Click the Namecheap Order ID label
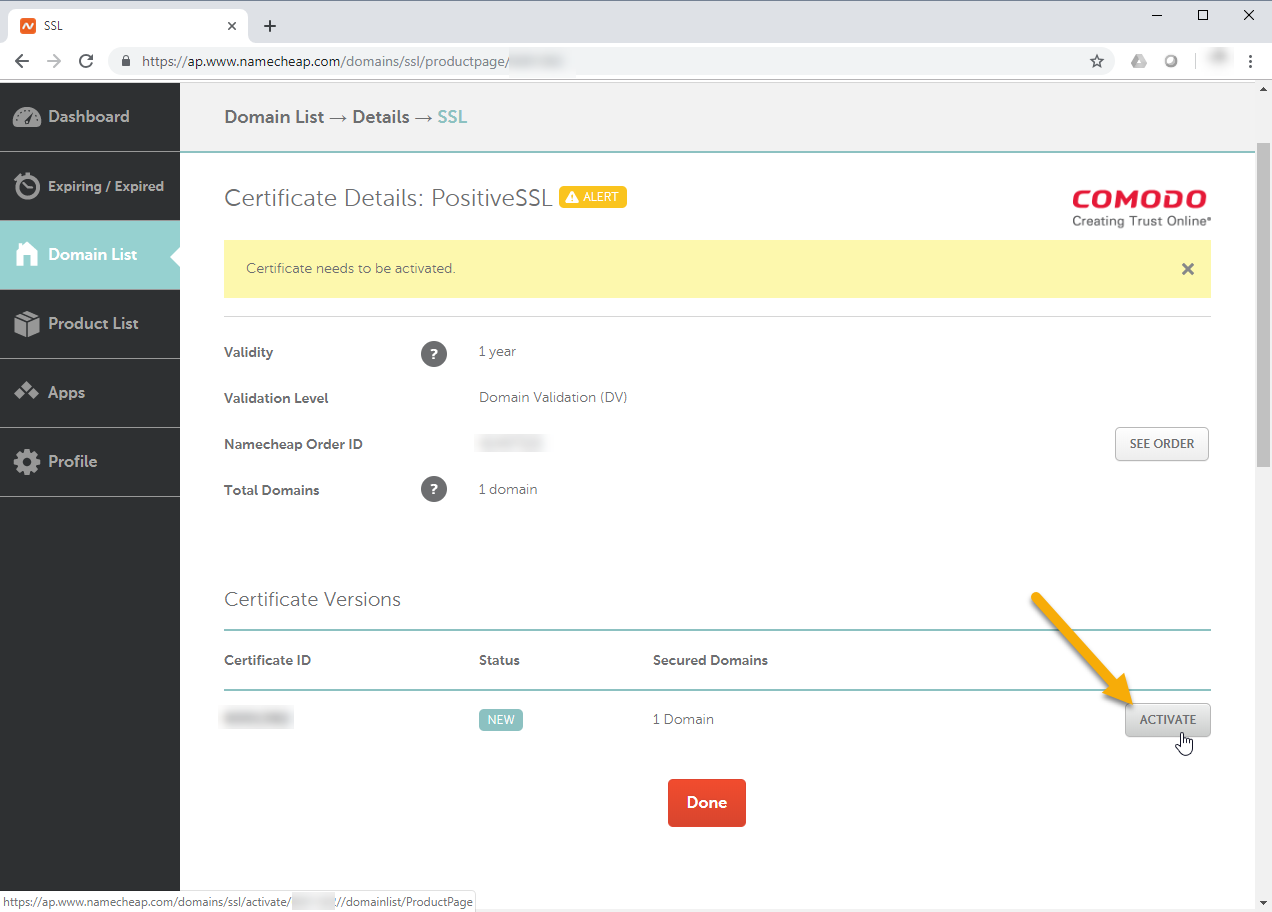 (x=293, y=444)
